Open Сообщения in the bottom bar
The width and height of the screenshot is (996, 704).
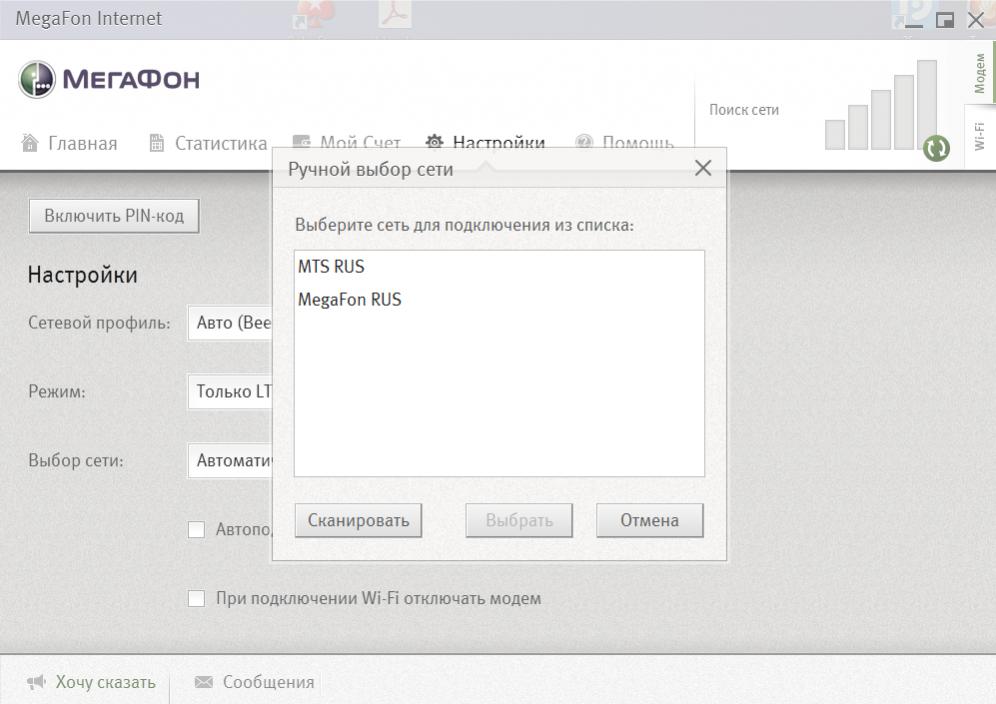tap(268, 682)
